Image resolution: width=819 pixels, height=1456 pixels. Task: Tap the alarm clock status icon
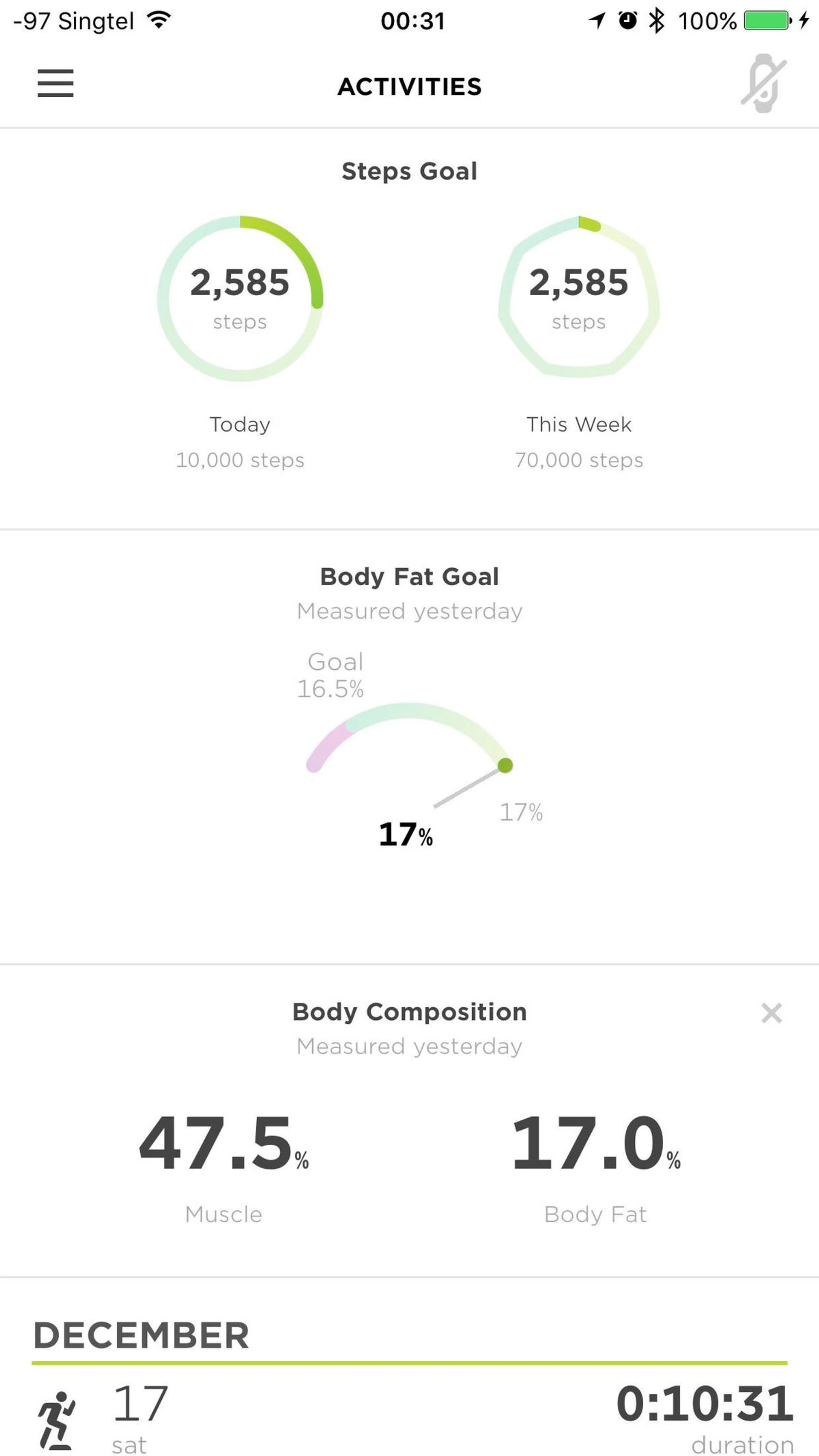click(x=627, y=21)
